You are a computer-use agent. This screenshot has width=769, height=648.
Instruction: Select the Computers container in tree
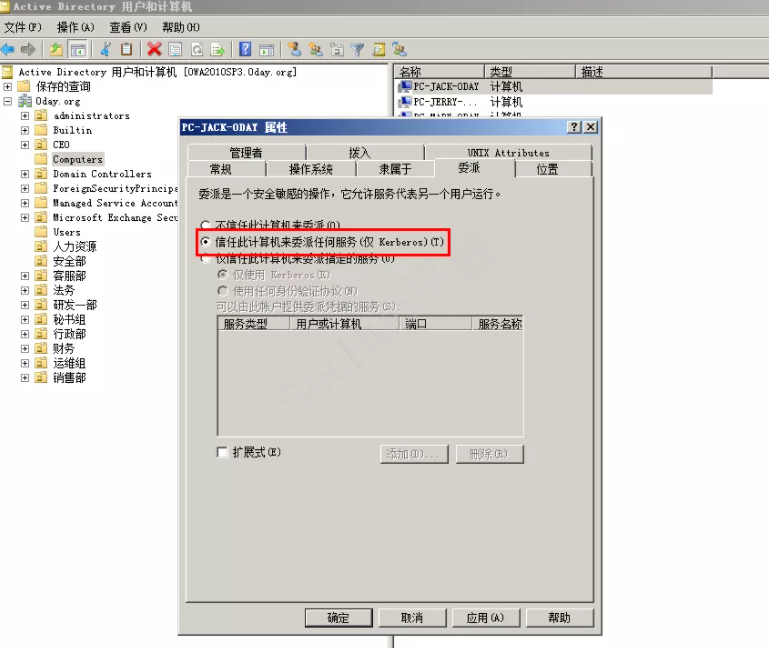pyautogui.click(x=78, y=159)
